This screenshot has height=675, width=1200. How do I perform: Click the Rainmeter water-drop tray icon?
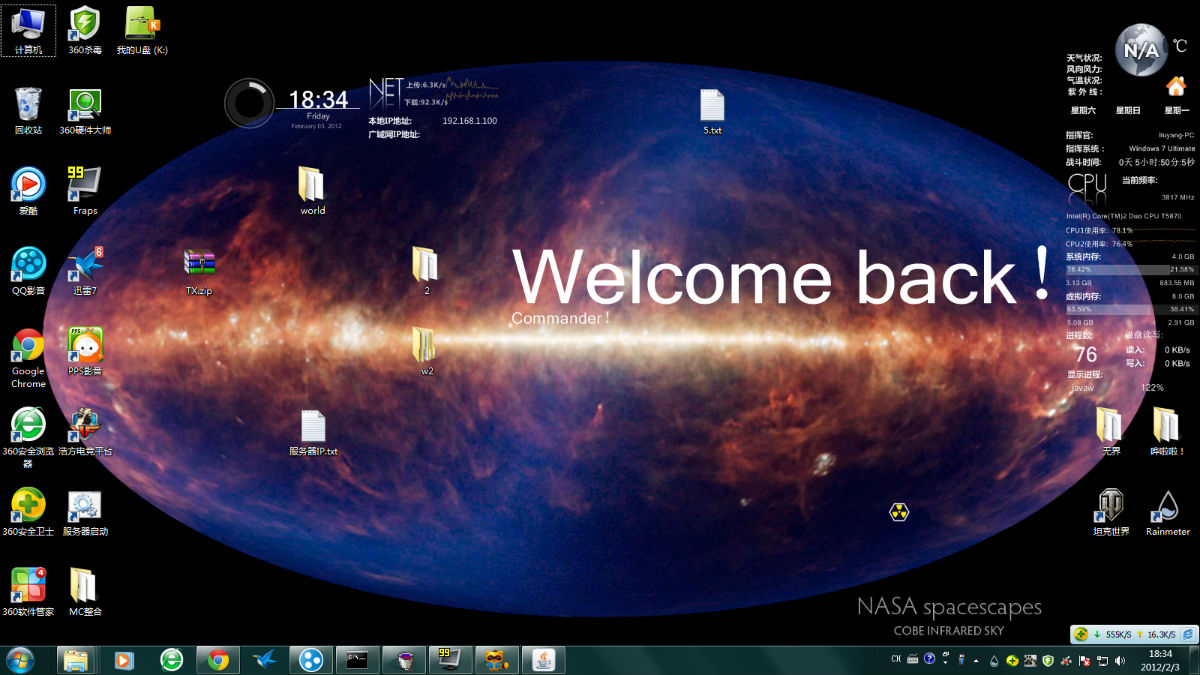(x=994, y=660)
